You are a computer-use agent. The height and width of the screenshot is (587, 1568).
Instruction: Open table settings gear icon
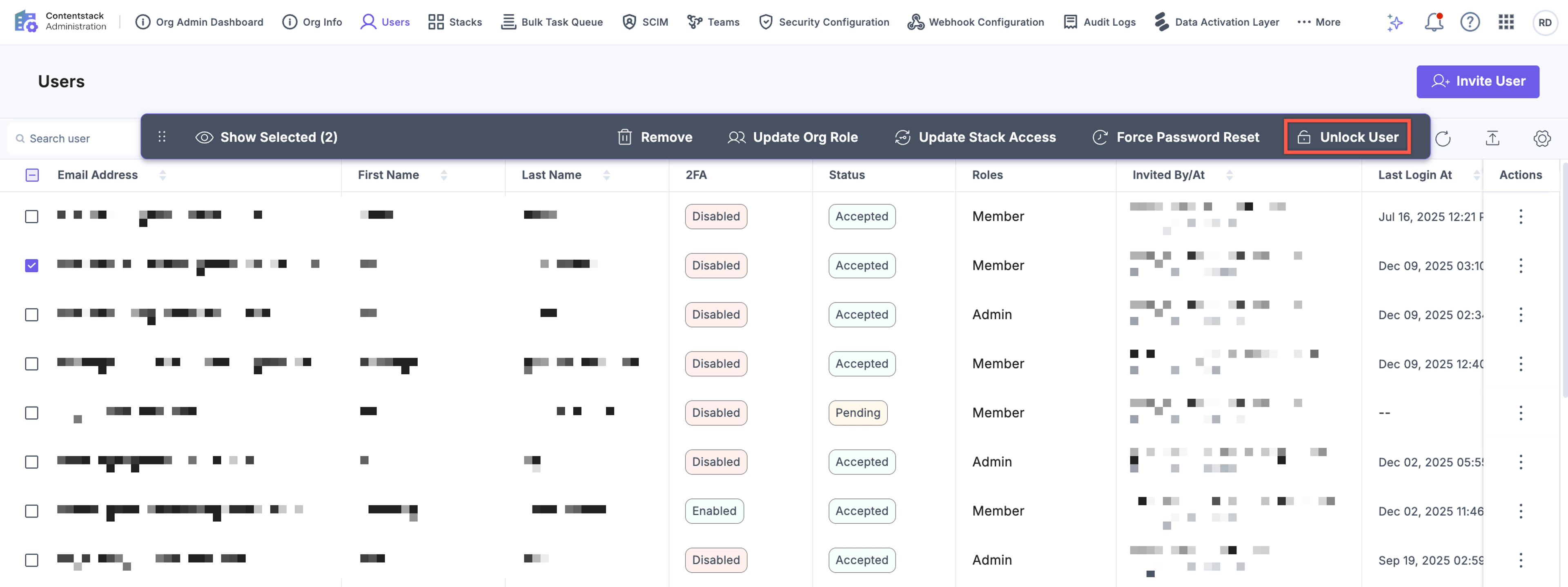point(1541,139)
